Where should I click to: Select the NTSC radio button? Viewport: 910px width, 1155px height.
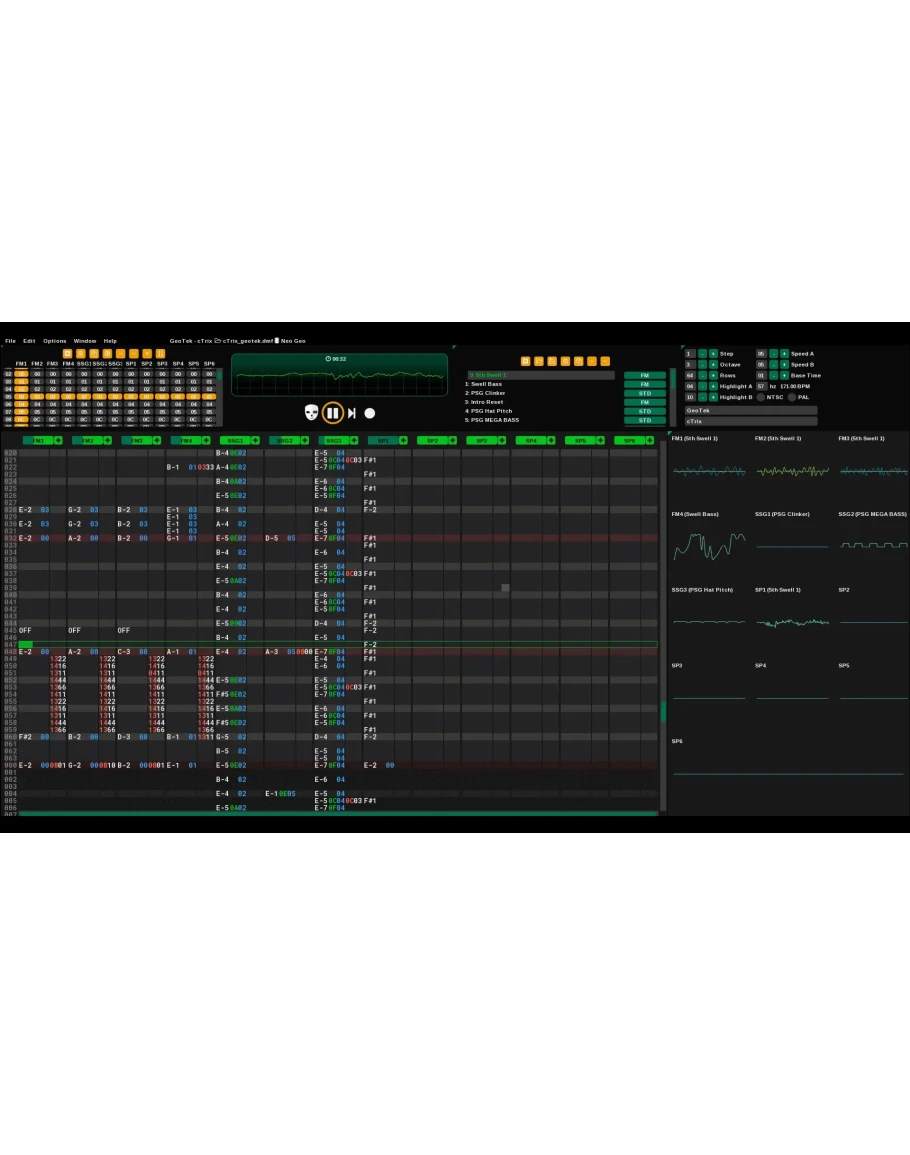[x=760, y=397]
